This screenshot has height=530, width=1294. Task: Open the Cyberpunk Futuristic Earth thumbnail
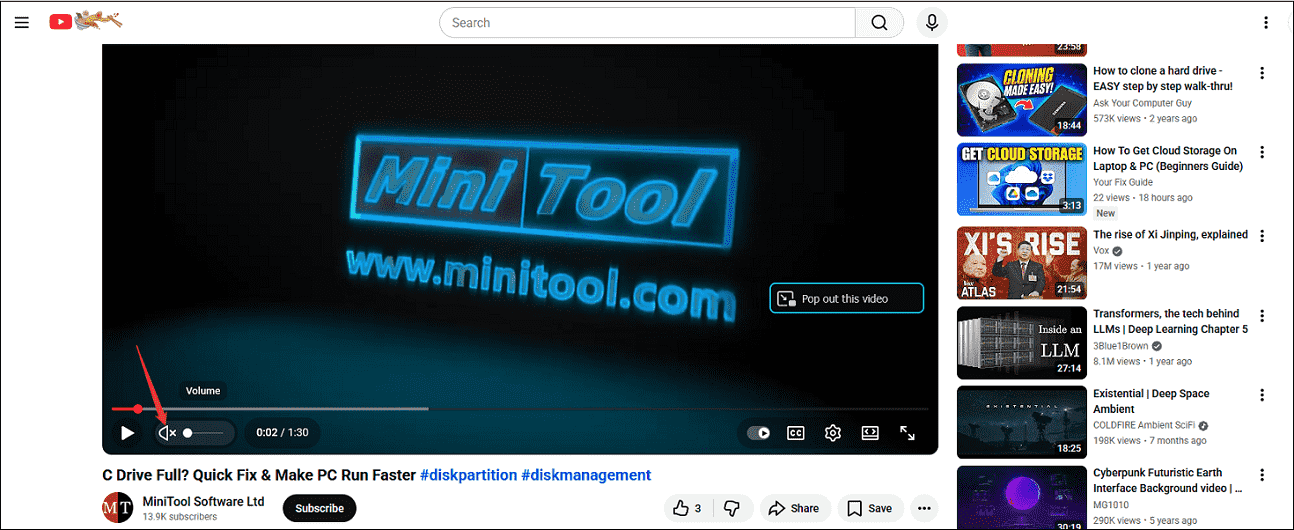click(x=1021, y=498)
